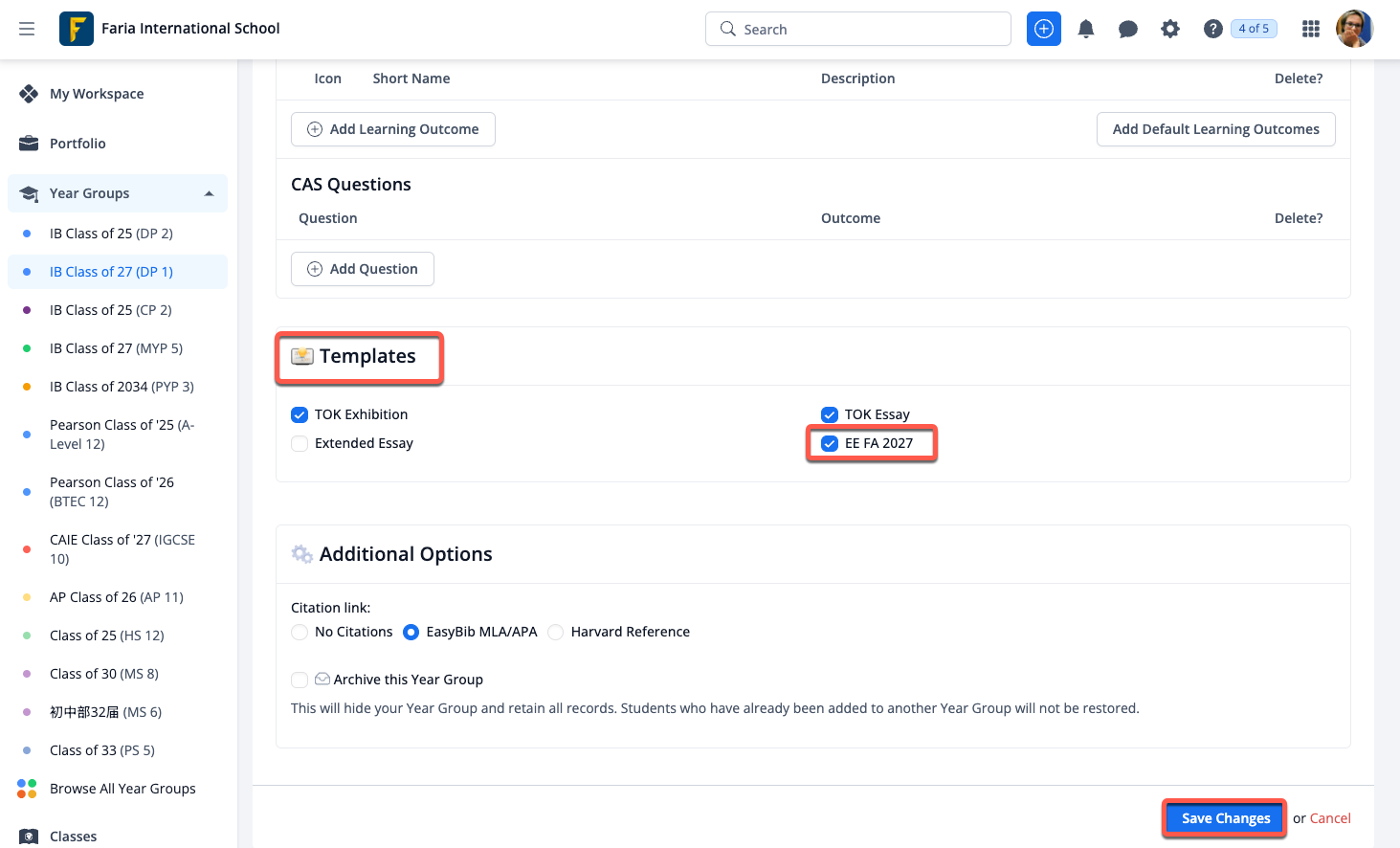Click the Cancel link
This screenshot has height=848, width=1400.
(x=1330, y=818)
